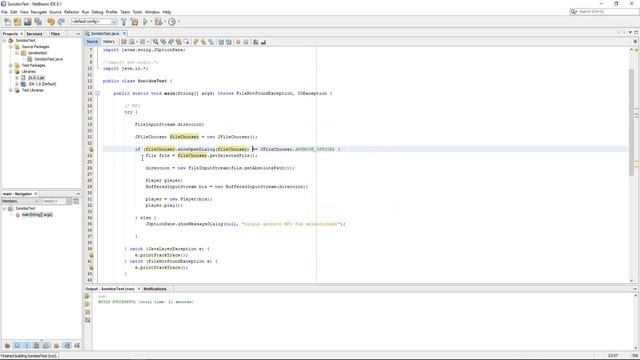The width and height of the screenshot is (640, 360).
Task: Click the Find Next Occurrence icon
Action: 171,42
